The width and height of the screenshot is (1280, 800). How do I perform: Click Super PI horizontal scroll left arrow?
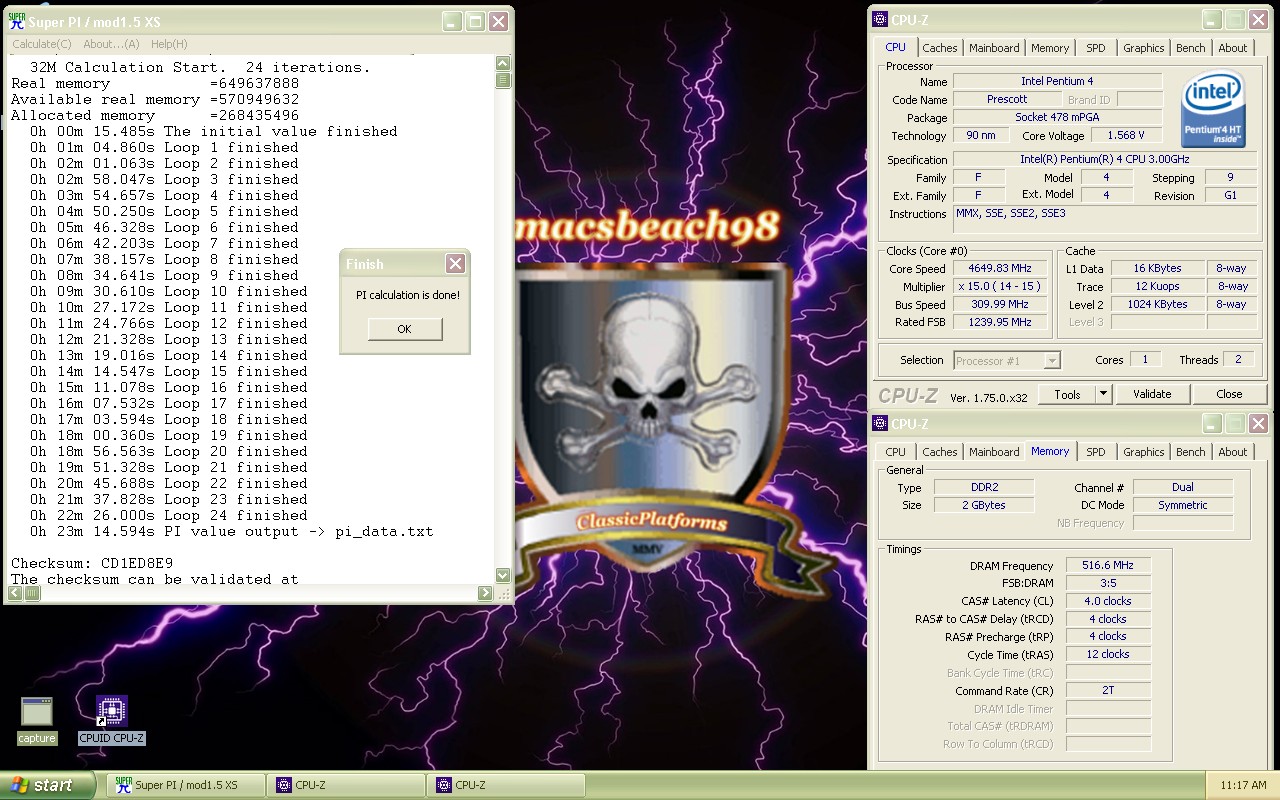[x=16, y=593]
